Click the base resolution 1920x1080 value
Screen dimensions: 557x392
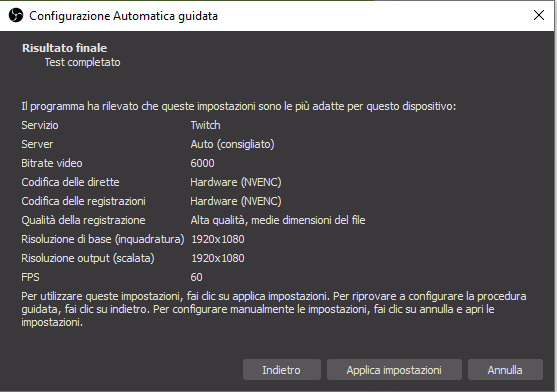[218, 239]
